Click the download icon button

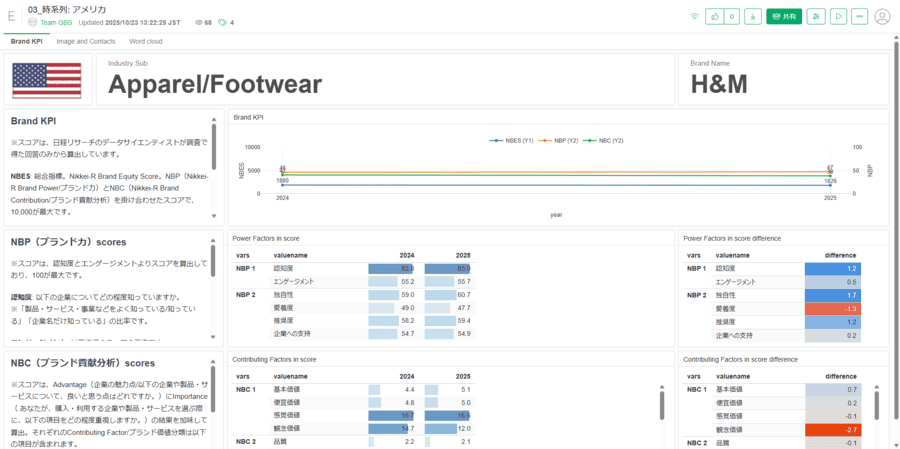753,17
